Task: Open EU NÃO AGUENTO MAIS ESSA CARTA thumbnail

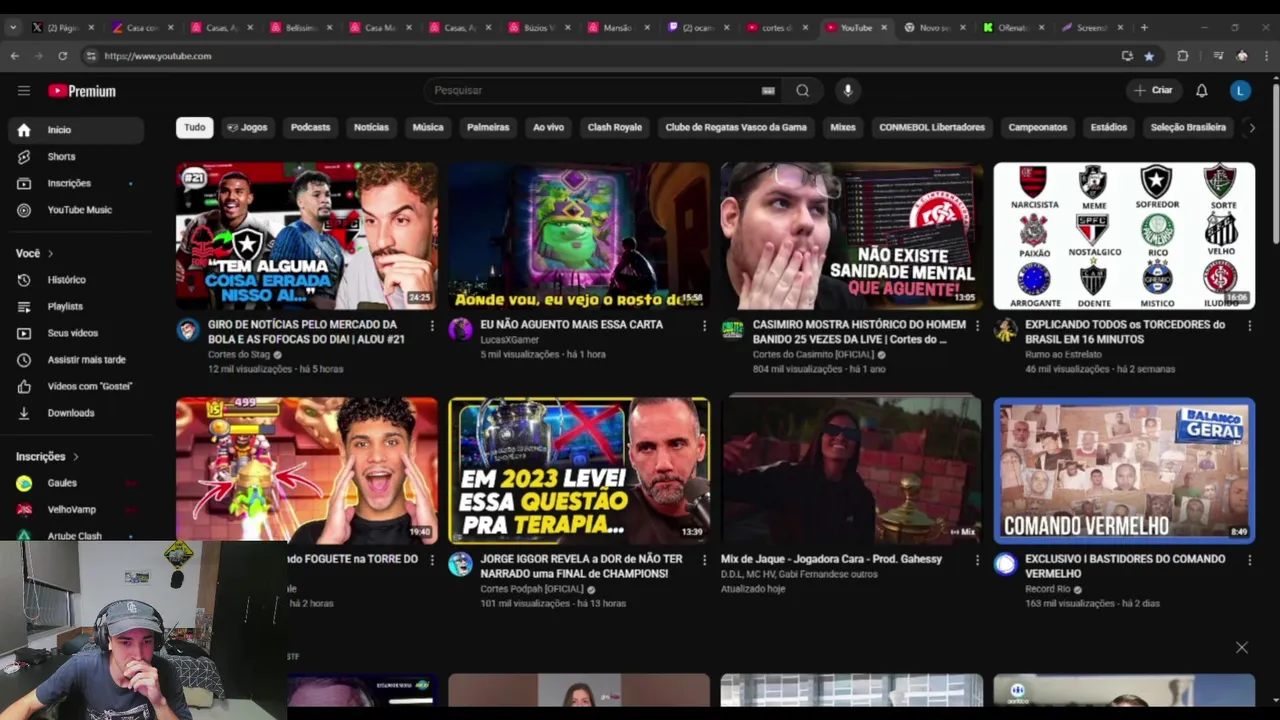Action: (x=579, y=236)
